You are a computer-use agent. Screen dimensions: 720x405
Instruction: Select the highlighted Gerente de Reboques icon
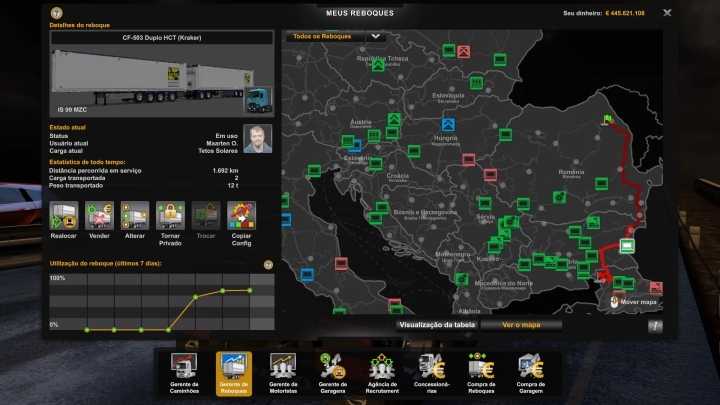coord(234,373)
